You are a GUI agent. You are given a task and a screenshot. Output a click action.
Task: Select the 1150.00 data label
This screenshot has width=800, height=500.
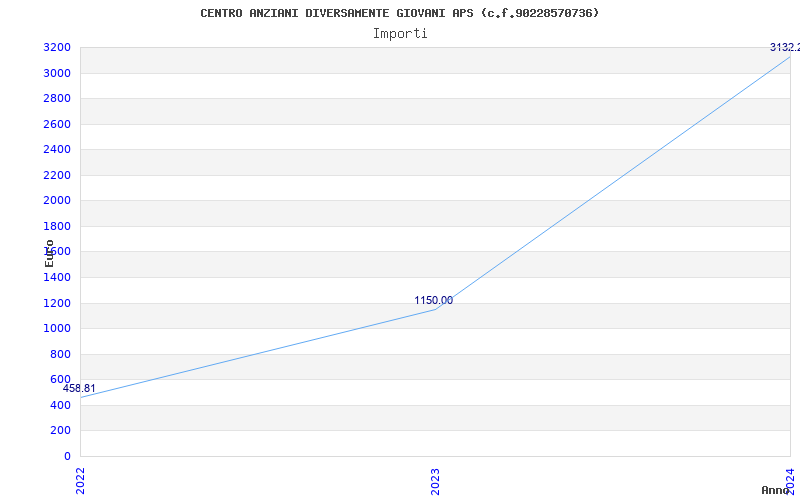tap(433, 301)
